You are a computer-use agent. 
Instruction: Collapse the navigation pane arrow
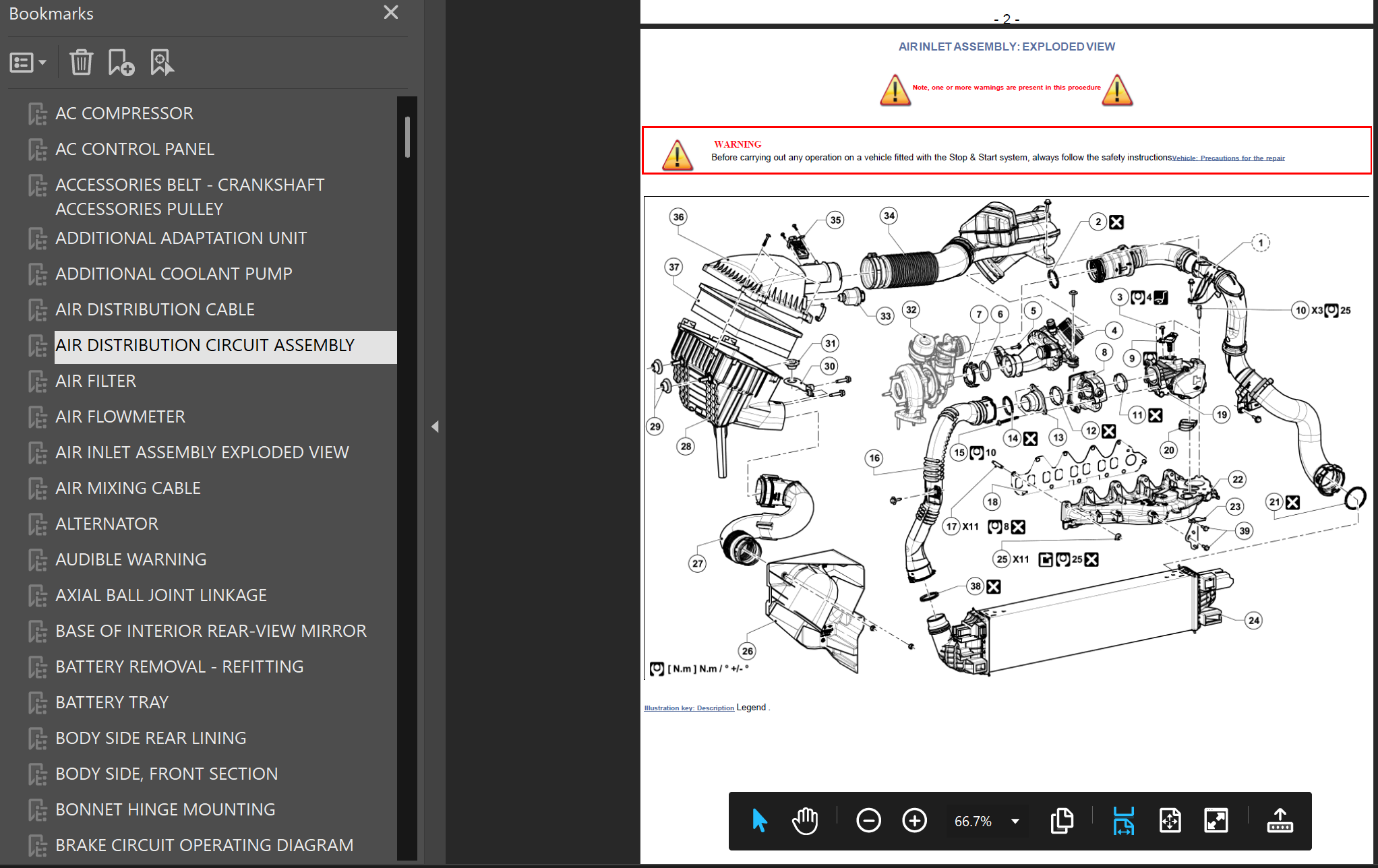[x=435, y=427]
